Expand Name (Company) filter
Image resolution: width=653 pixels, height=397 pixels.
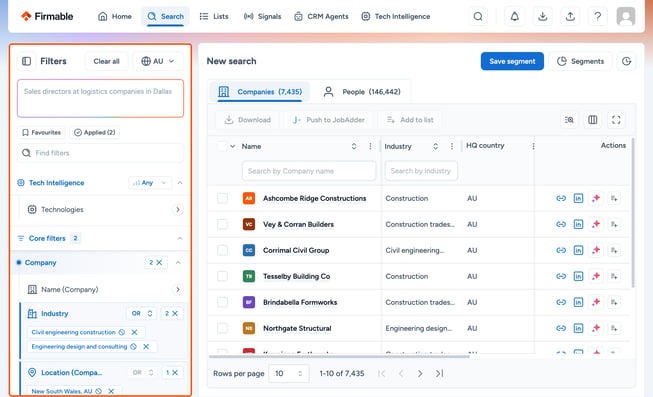[x=178, y=289]
